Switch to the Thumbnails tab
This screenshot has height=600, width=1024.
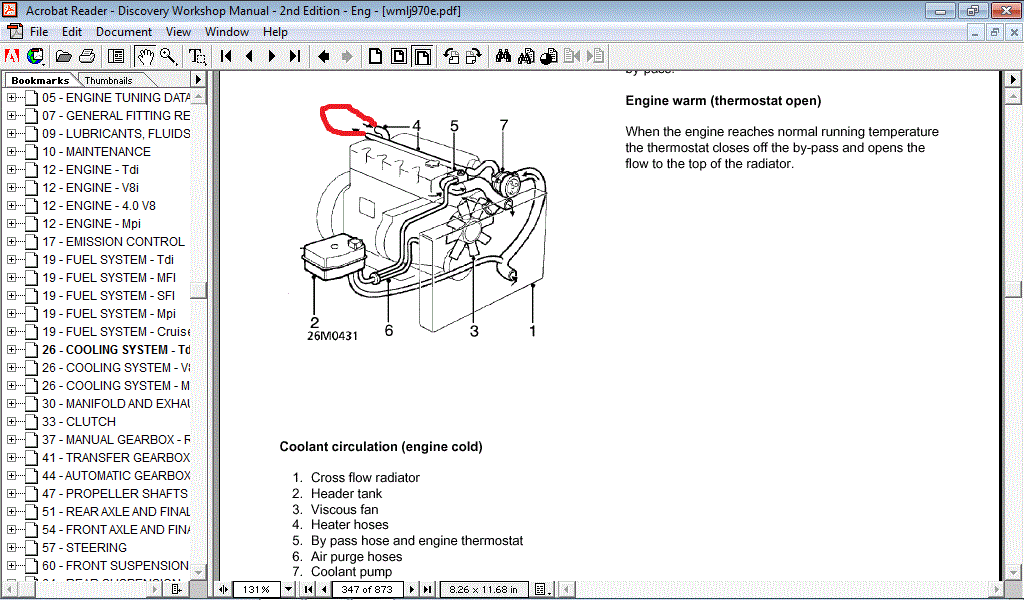tap(108, 80)
